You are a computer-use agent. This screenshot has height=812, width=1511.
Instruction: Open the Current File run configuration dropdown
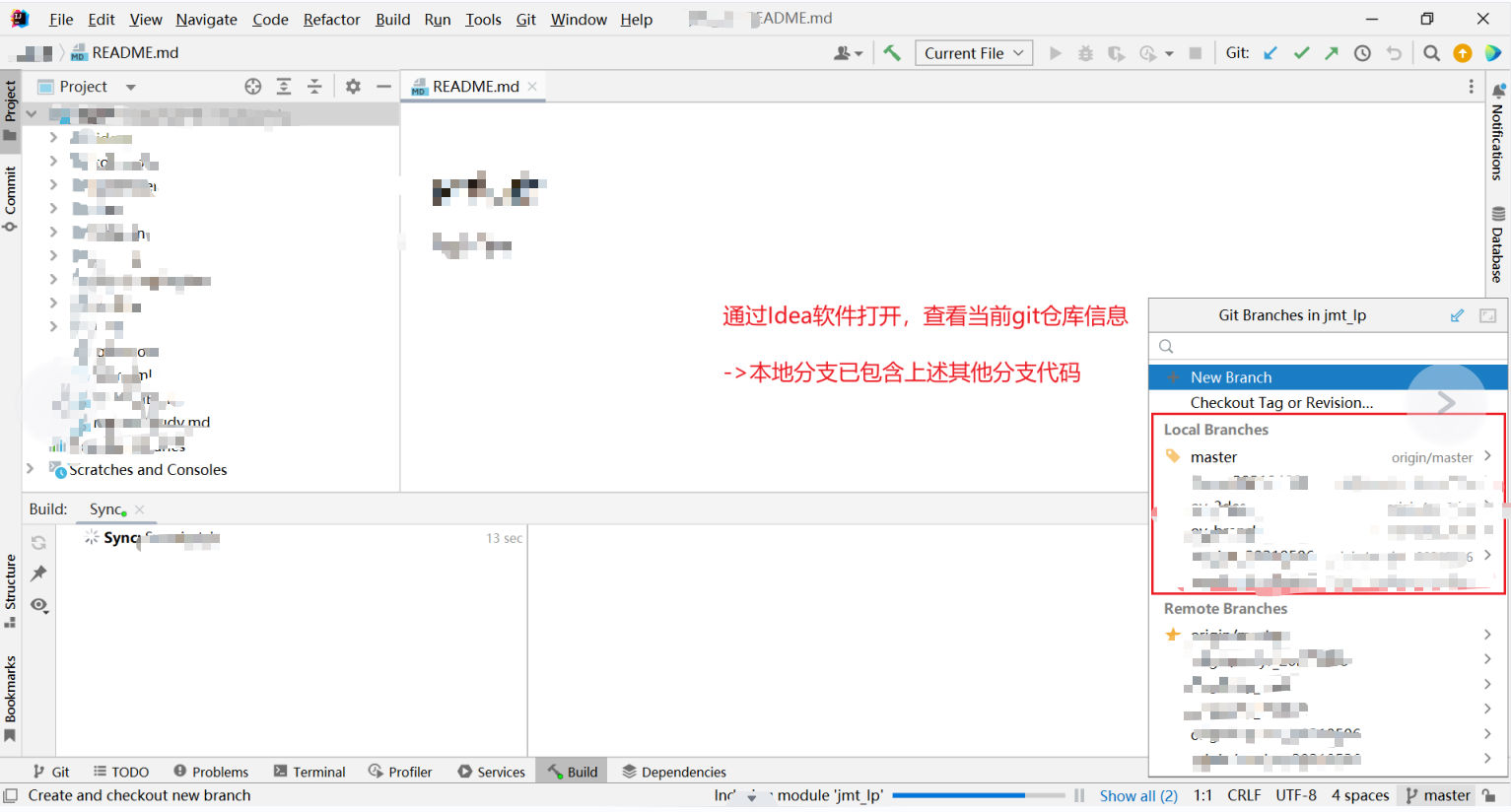[x=974, y=52]
